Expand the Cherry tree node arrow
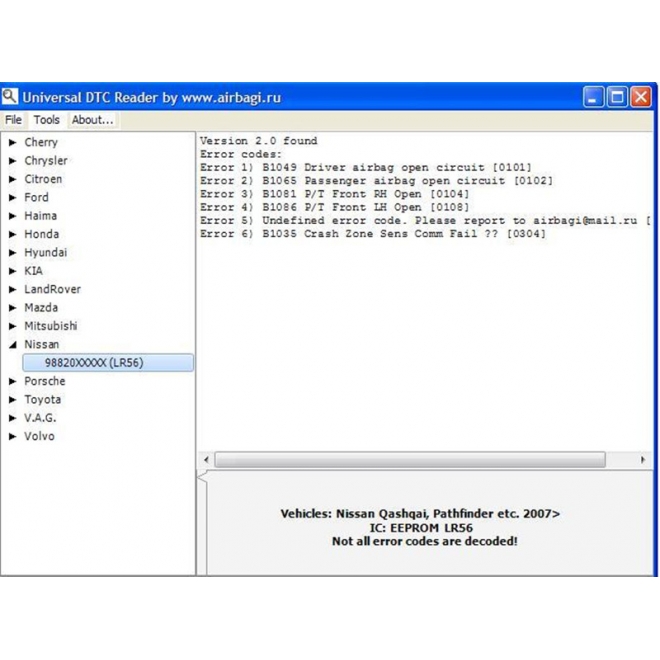Image resolution: width=660 pixels, height=660 pixels. click(13, 142)
